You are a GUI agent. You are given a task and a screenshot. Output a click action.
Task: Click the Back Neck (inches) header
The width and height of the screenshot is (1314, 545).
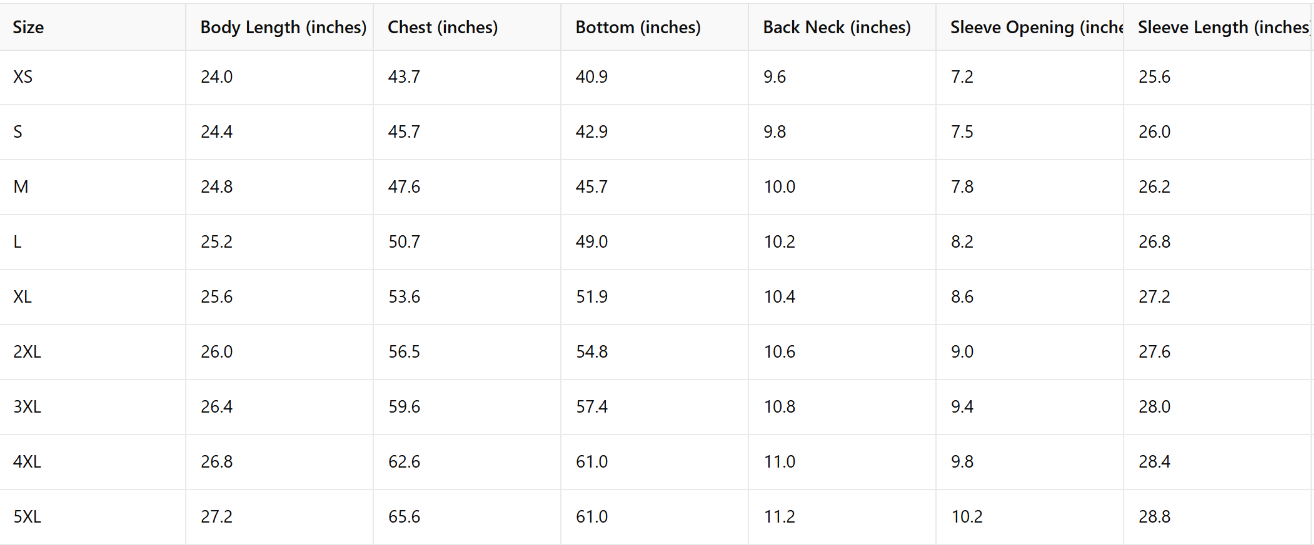(837, 27)
